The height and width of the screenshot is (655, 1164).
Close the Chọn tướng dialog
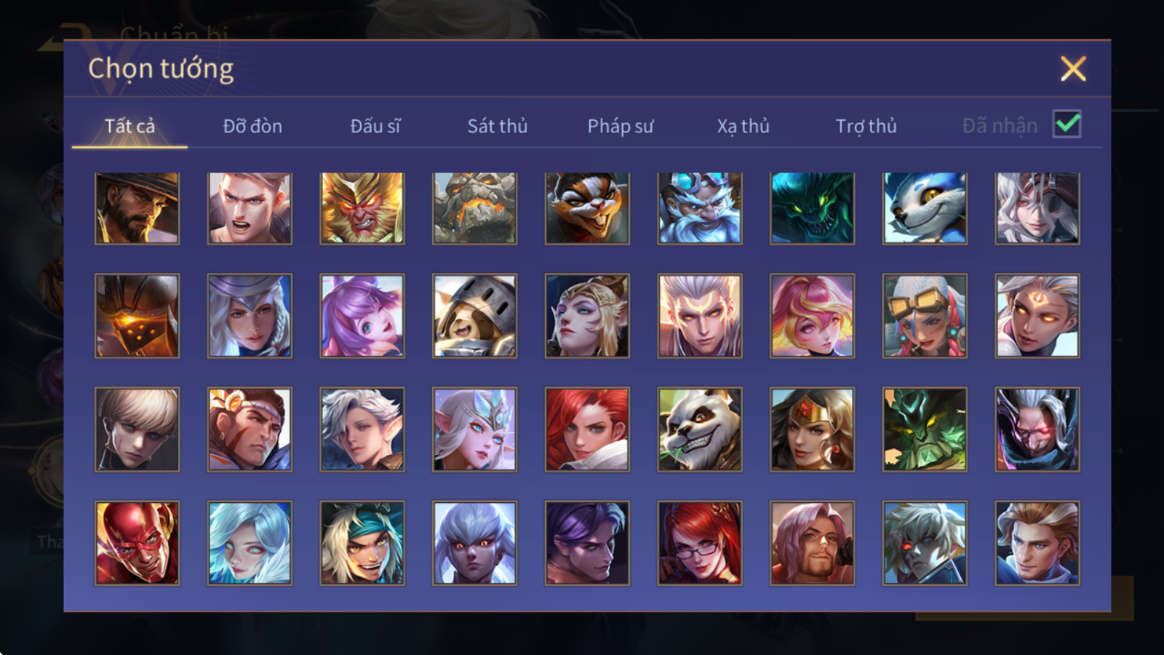coord(1073,69)
